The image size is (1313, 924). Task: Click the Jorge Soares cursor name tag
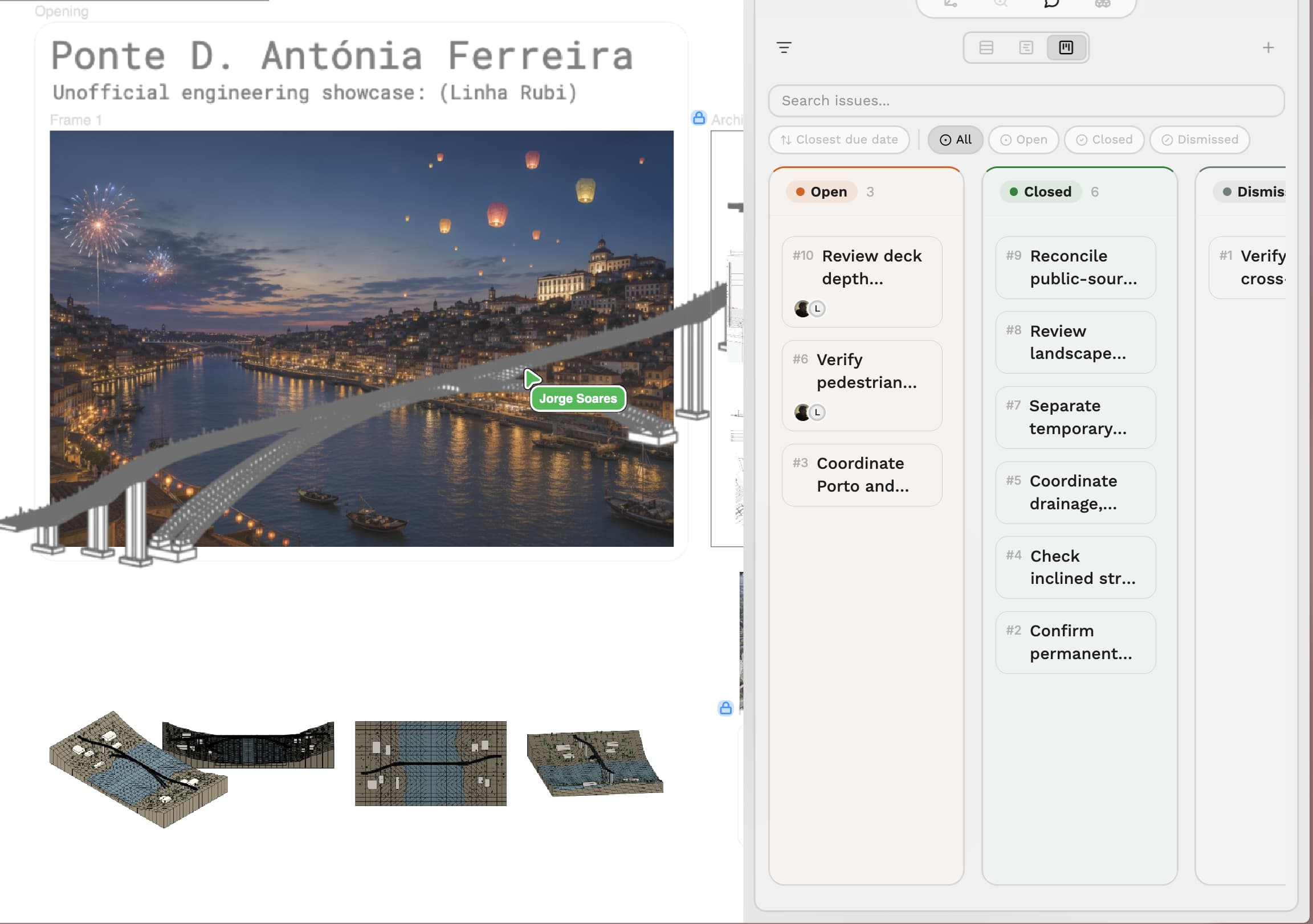coord(578,399)
